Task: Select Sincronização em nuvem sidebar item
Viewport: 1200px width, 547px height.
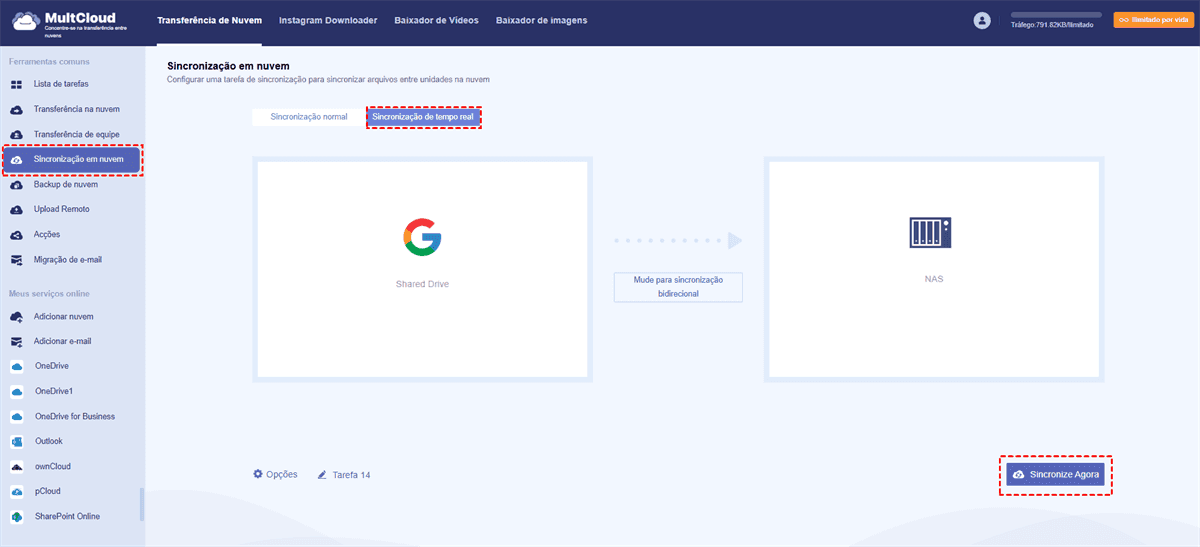Action: coord(71,159)
